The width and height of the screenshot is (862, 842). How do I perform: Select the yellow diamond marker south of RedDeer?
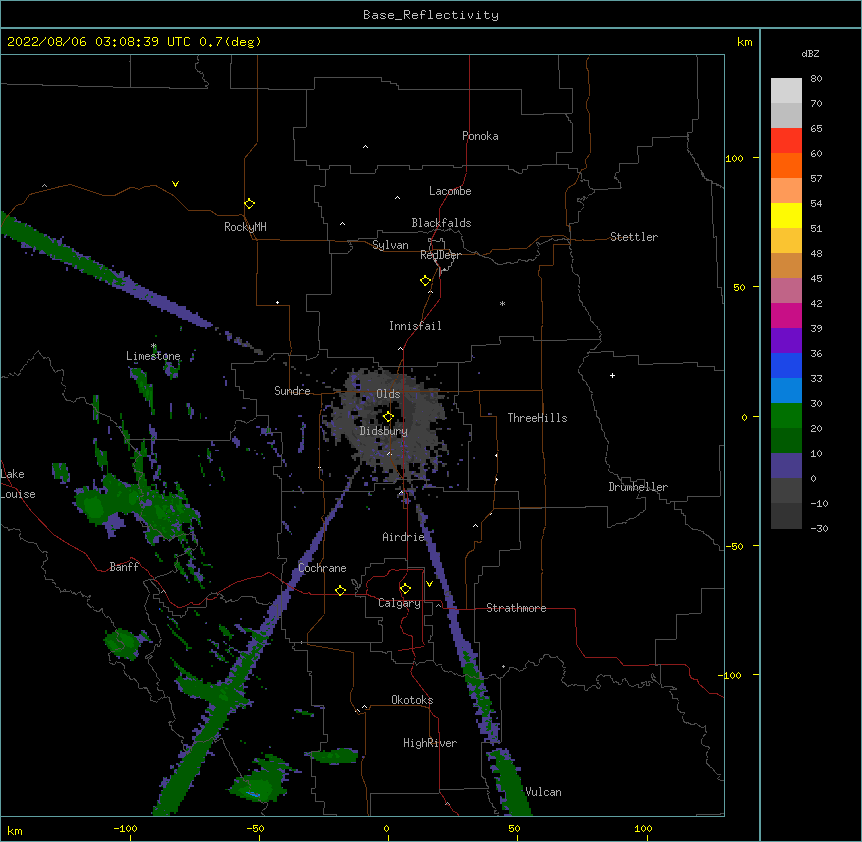tap(426, 281)
